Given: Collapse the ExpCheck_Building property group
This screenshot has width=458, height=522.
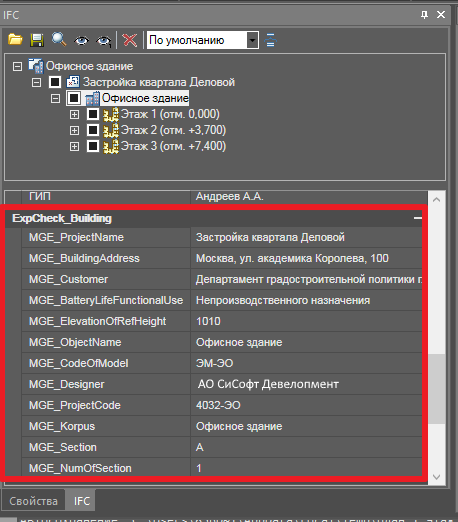Looking at the screenshot, I should (x=418, y=218).
